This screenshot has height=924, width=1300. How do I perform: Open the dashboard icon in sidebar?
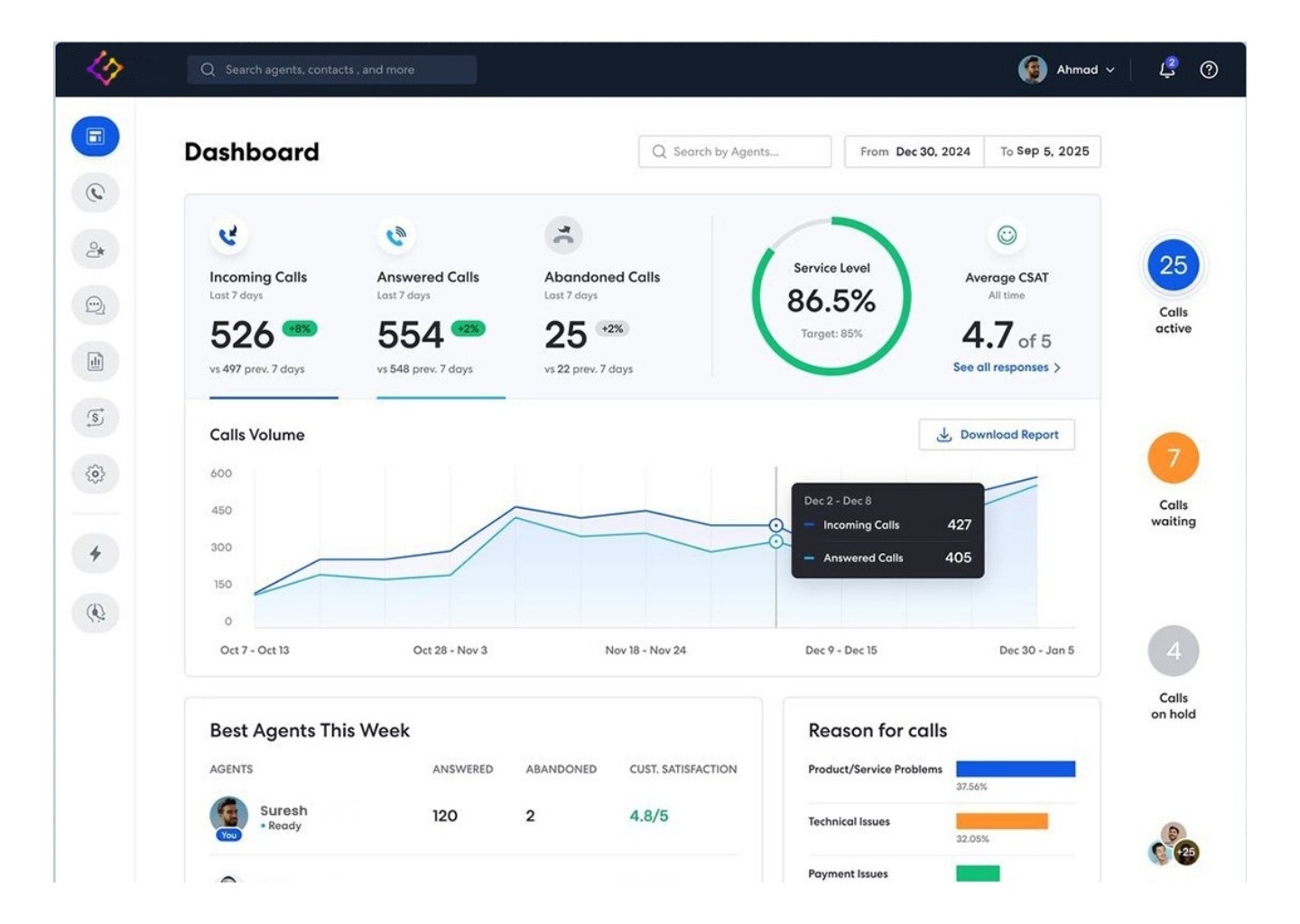tap(95, 136)
